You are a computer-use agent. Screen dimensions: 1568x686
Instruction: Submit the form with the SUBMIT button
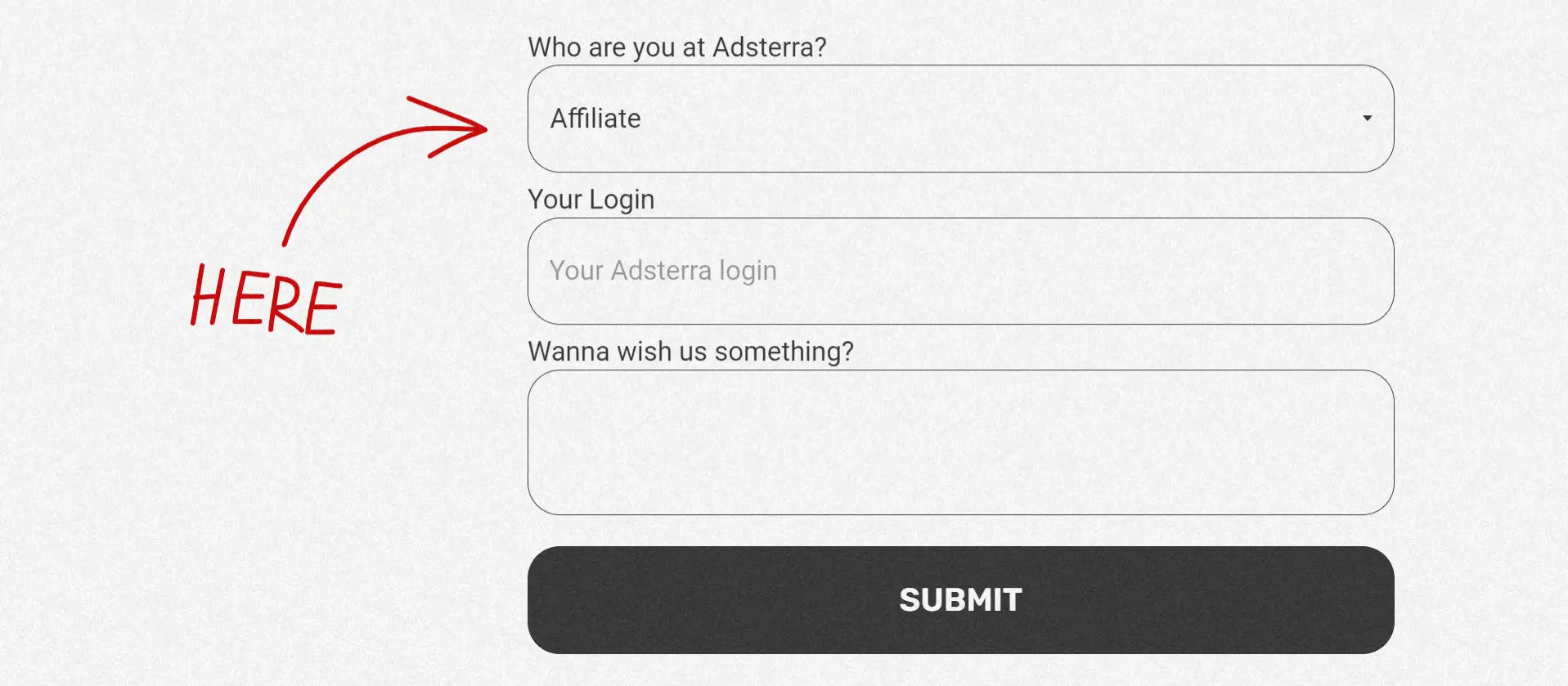pyautogui.click(x=960, y=600)
